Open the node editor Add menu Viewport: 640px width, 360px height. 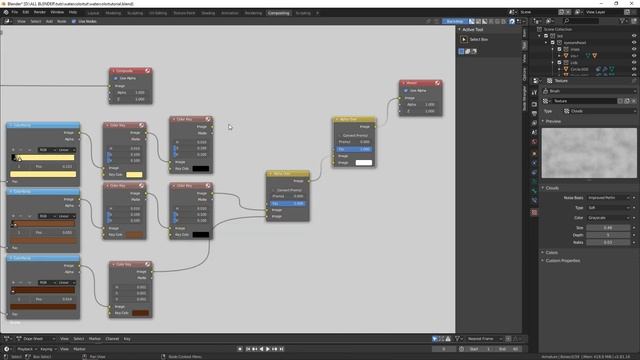[49, 21]
